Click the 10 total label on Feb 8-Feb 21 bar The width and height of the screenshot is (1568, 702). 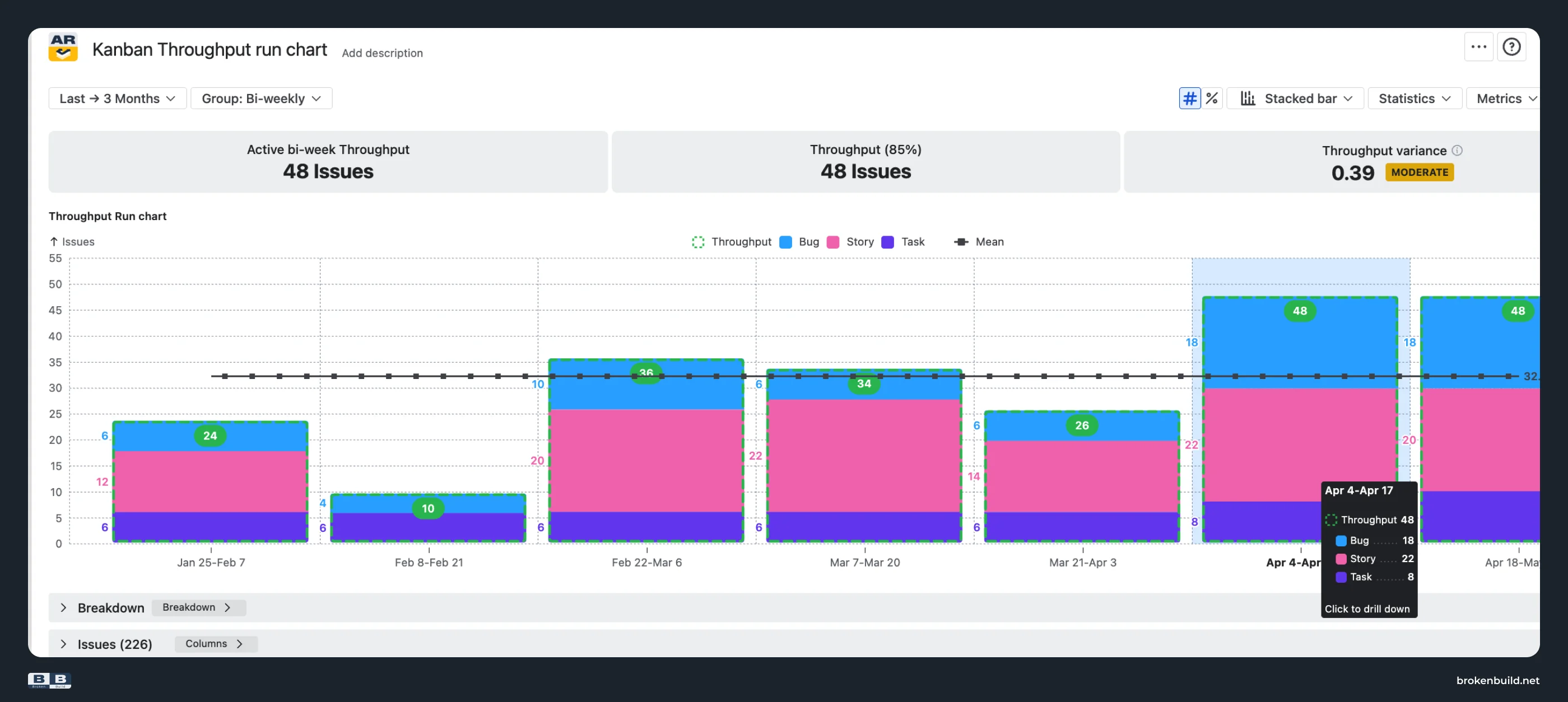pos(428,508)
